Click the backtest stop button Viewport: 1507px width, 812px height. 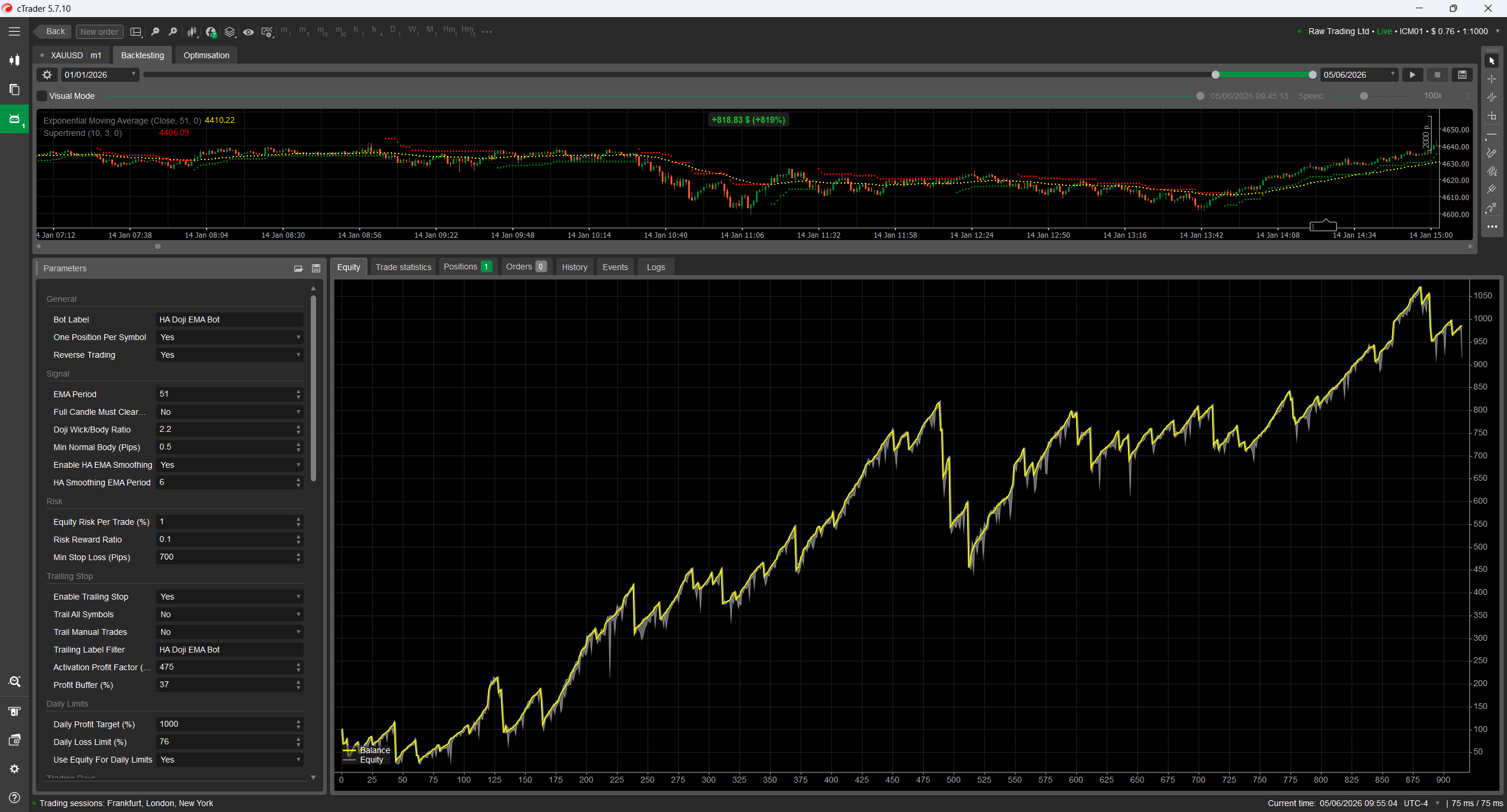[x=1437, y=75]
